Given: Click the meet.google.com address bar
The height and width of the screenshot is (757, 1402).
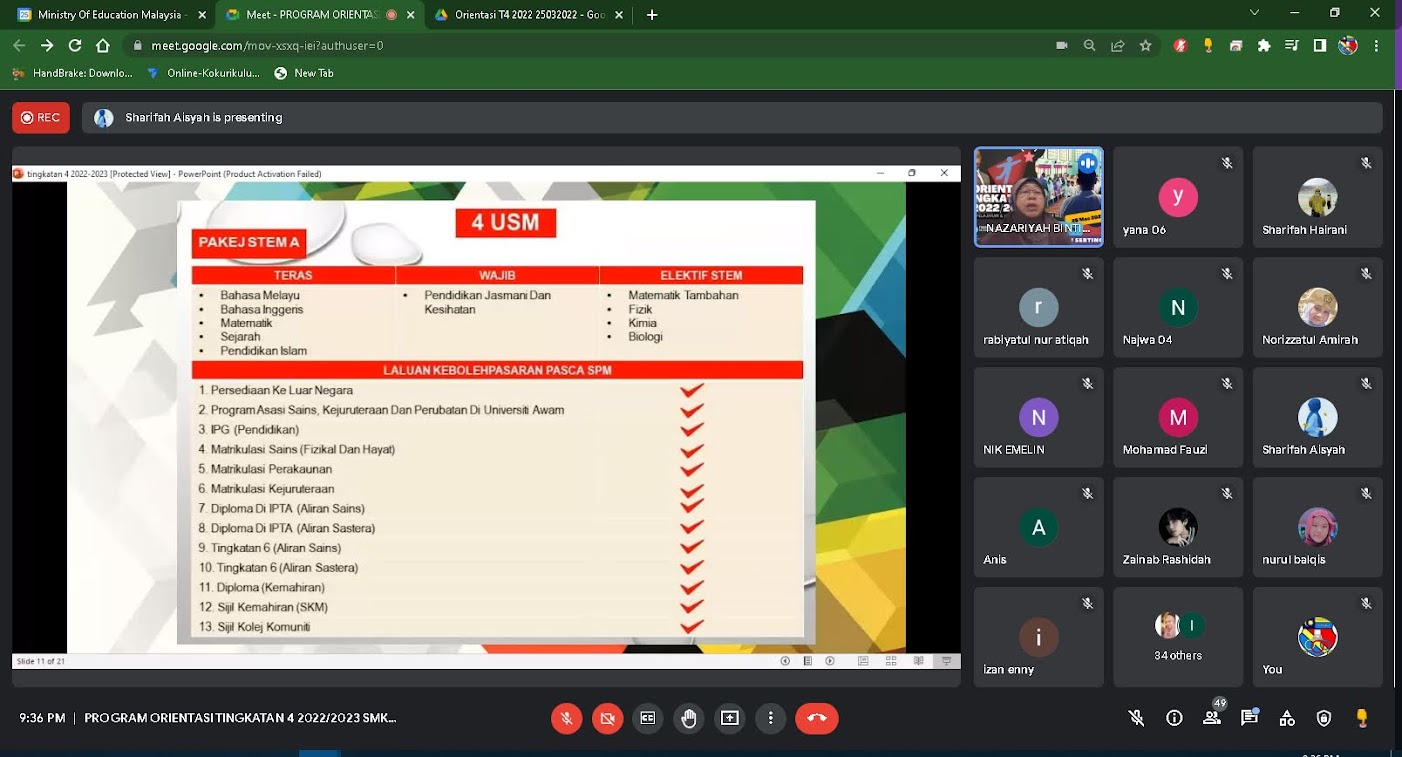Looking at the screenshot, I should (x=590, y=45).
